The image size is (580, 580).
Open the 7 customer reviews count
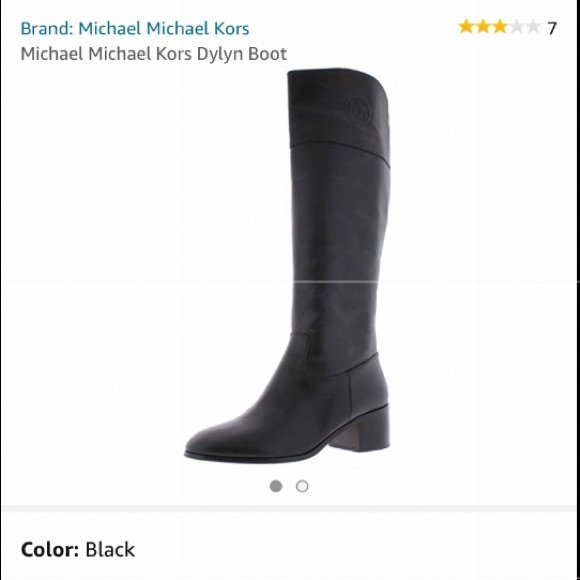552,28
